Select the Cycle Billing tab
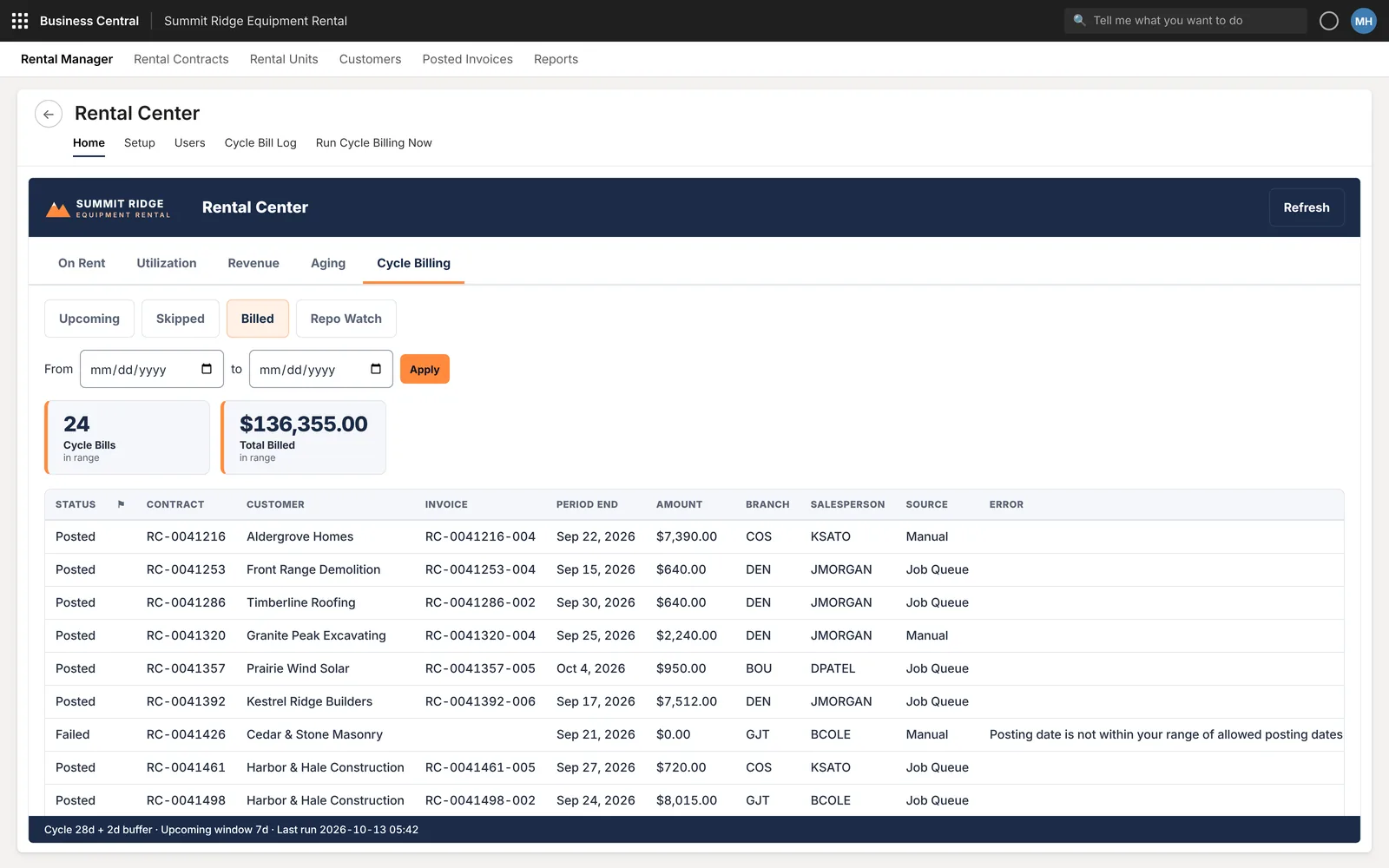This screenshot has width=1389, height=868. point(413,263)
